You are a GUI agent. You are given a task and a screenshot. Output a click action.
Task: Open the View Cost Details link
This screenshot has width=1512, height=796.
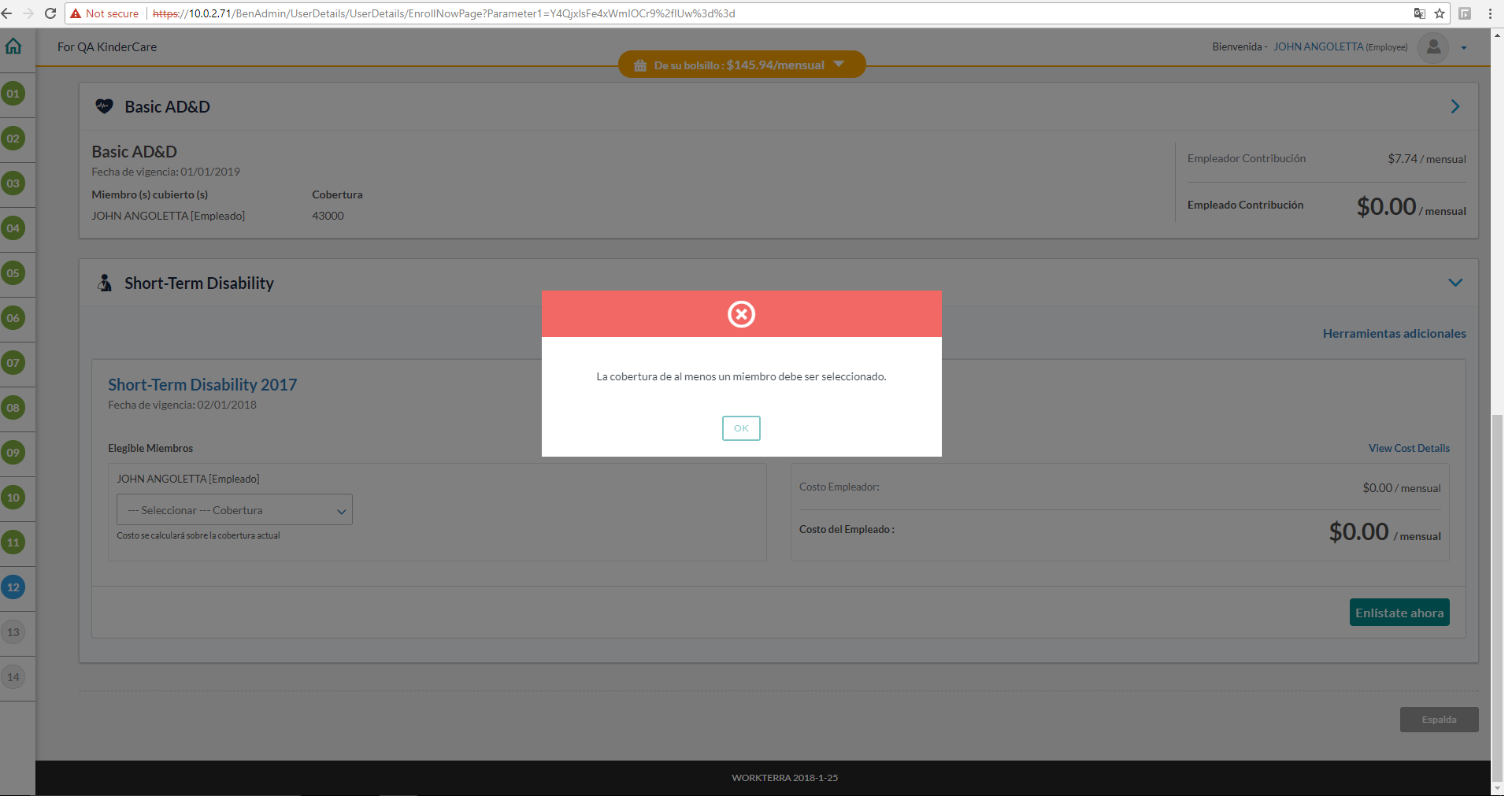tap(1408, 448)
